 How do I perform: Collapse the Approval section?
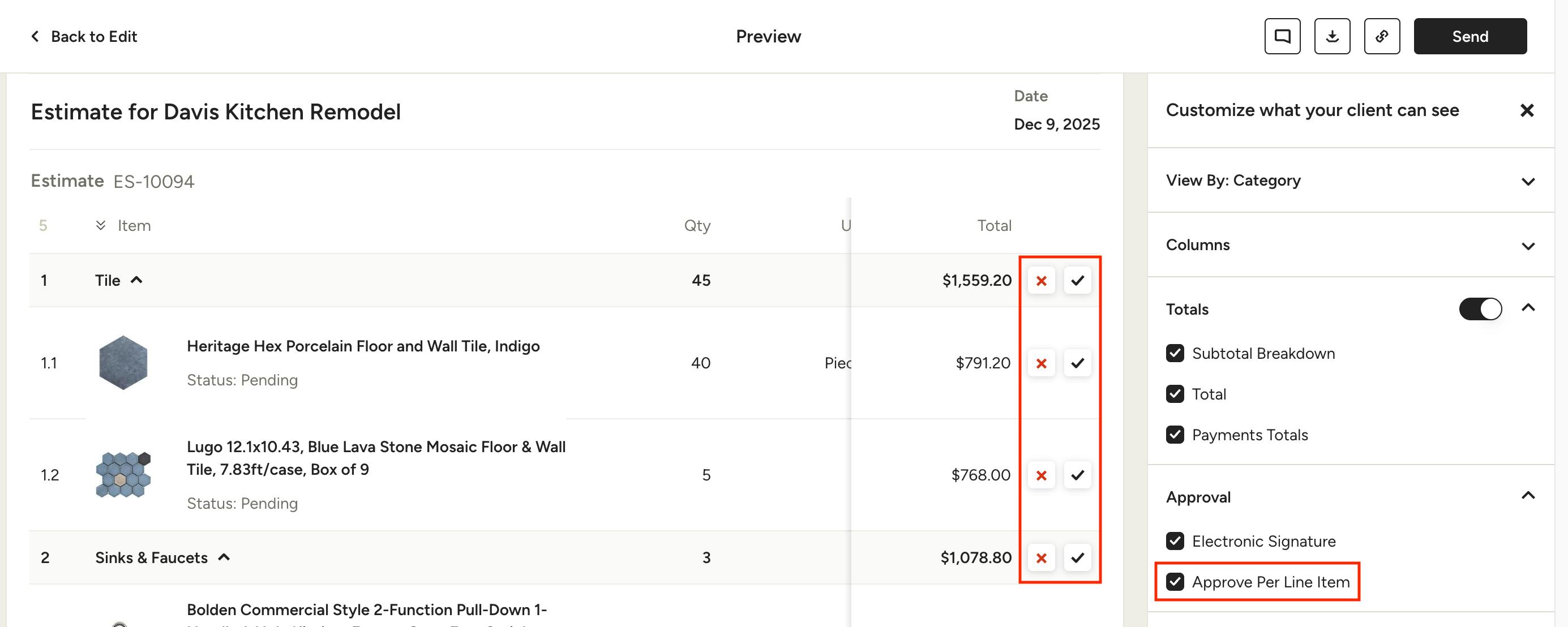point(1527,496)
